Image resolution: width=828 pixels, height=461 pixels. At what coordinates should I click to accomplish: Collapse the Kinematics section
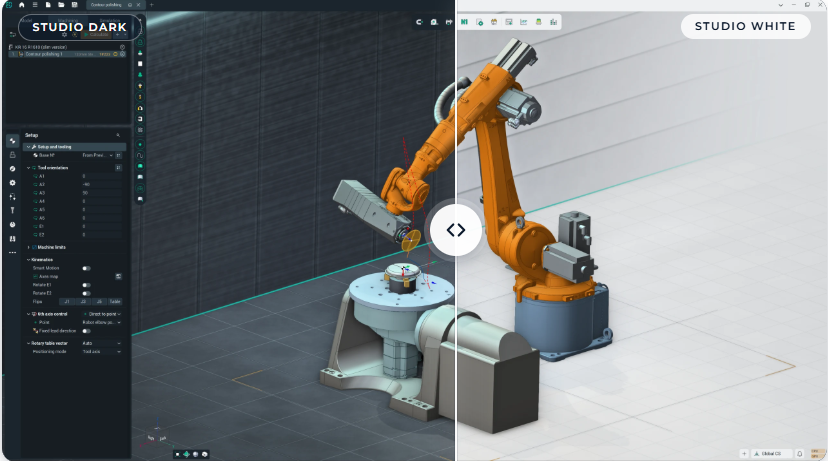[29, 260]
